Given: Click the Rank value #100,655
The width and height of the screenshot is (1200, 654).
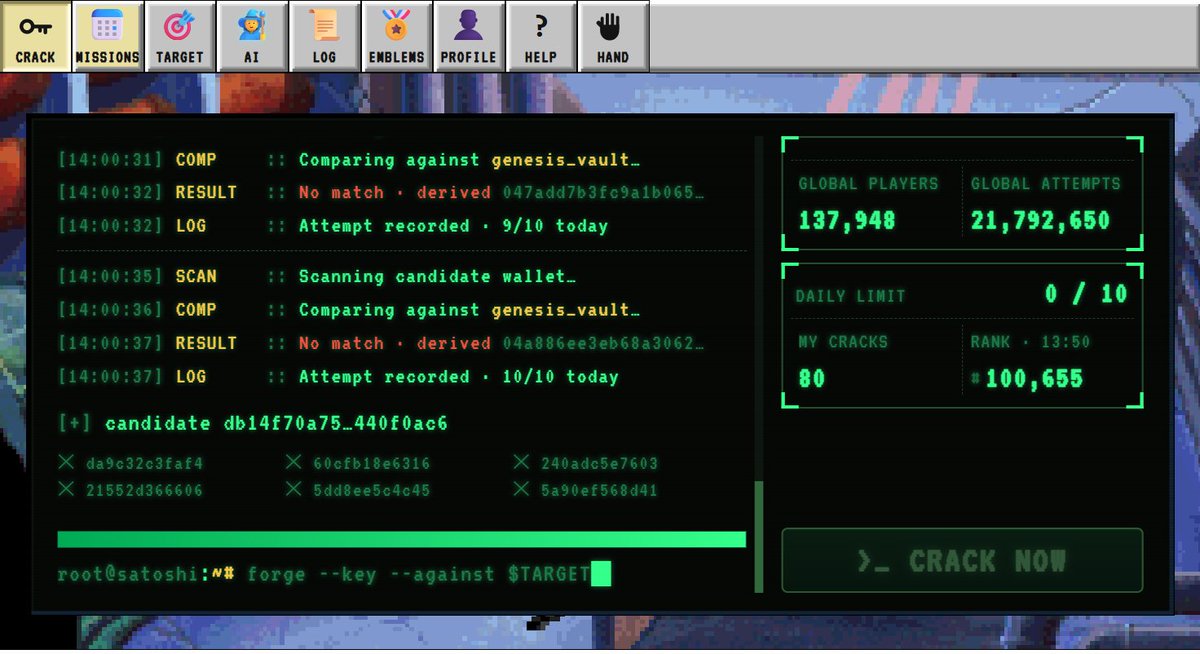Looking at the screenshot, I should pos(1027,379).
